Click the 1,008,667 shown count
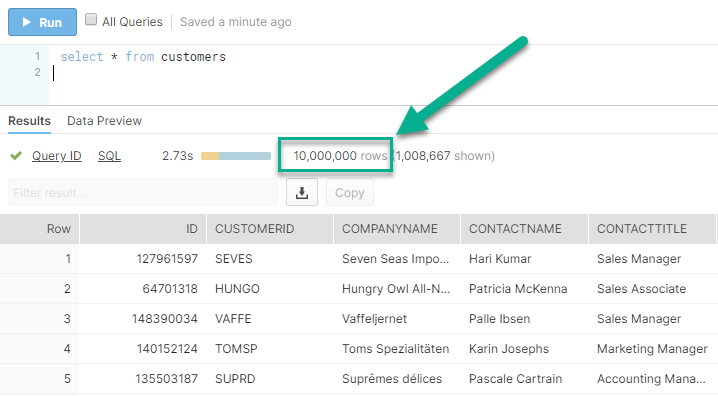The height and width of the screenshot is (396, 718). coord(444,156)
